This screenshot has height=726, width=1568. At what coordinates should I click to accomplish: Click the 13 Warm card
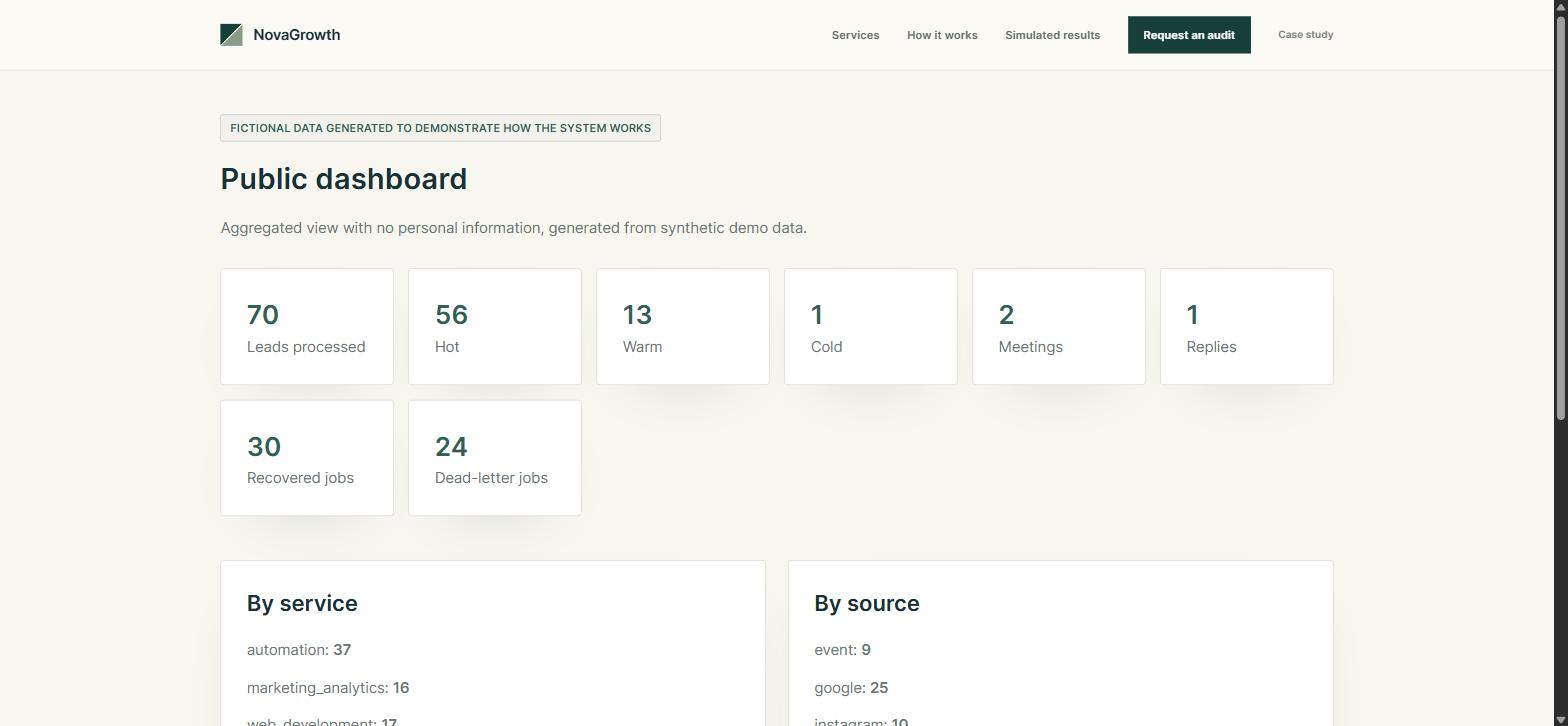pyautogui.click(x=683, y=326)
